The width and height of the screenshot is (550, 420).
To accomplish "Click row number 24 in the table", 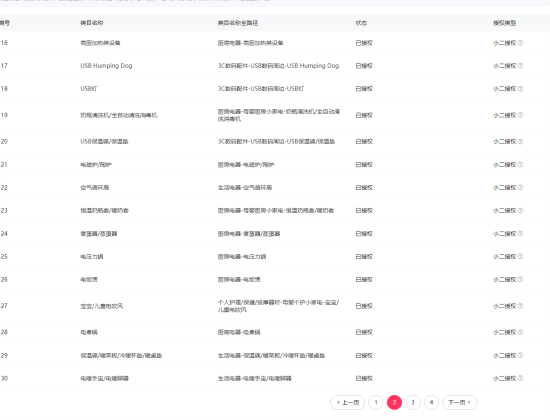I will (x=4, y=234).
